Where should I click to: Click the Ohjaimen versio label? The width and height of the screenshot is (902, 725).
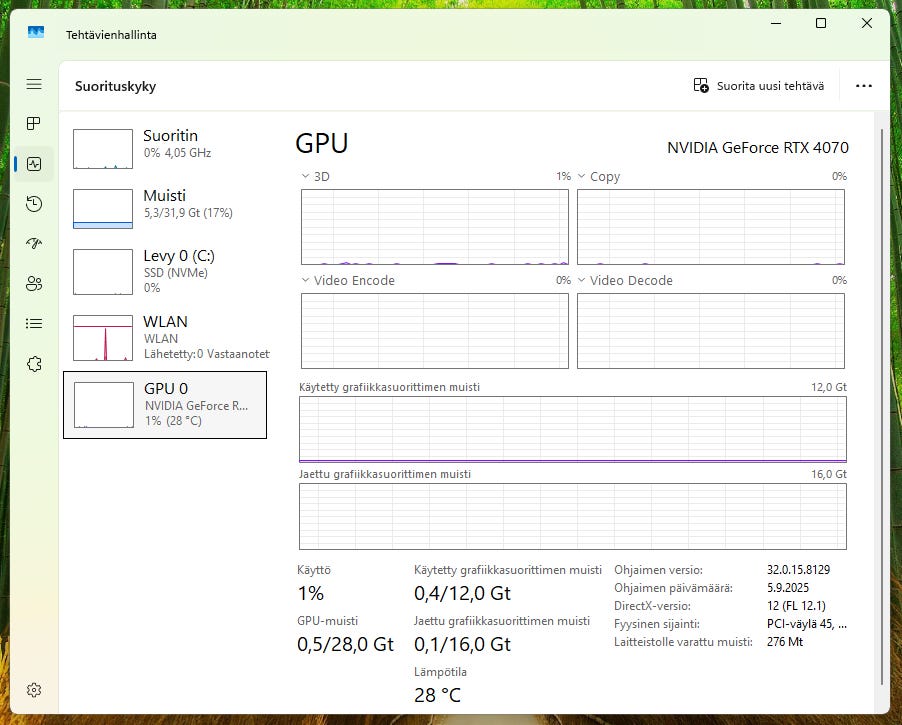click(x=658, y=570)
